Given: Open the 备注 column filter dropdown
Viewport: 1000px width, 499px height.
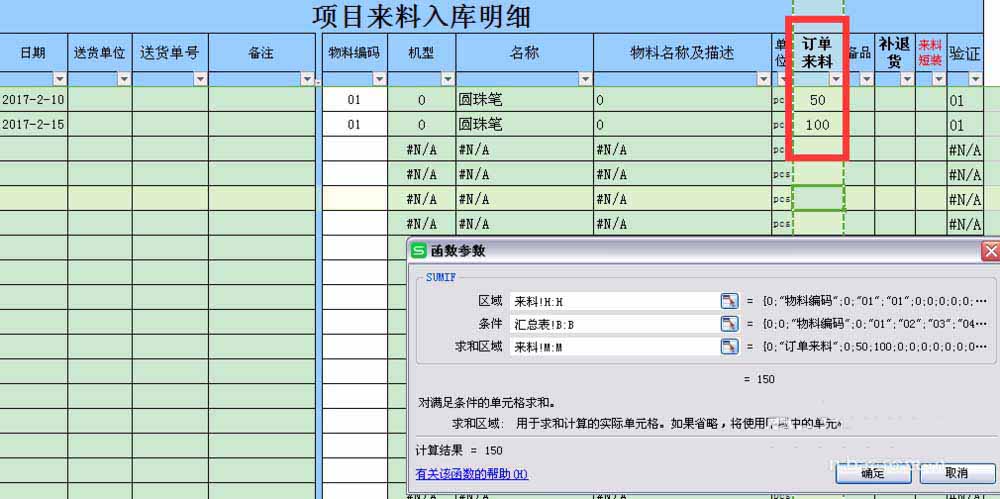Looking at the screenshot, I should pyautogui.click(x=306, y=78).
